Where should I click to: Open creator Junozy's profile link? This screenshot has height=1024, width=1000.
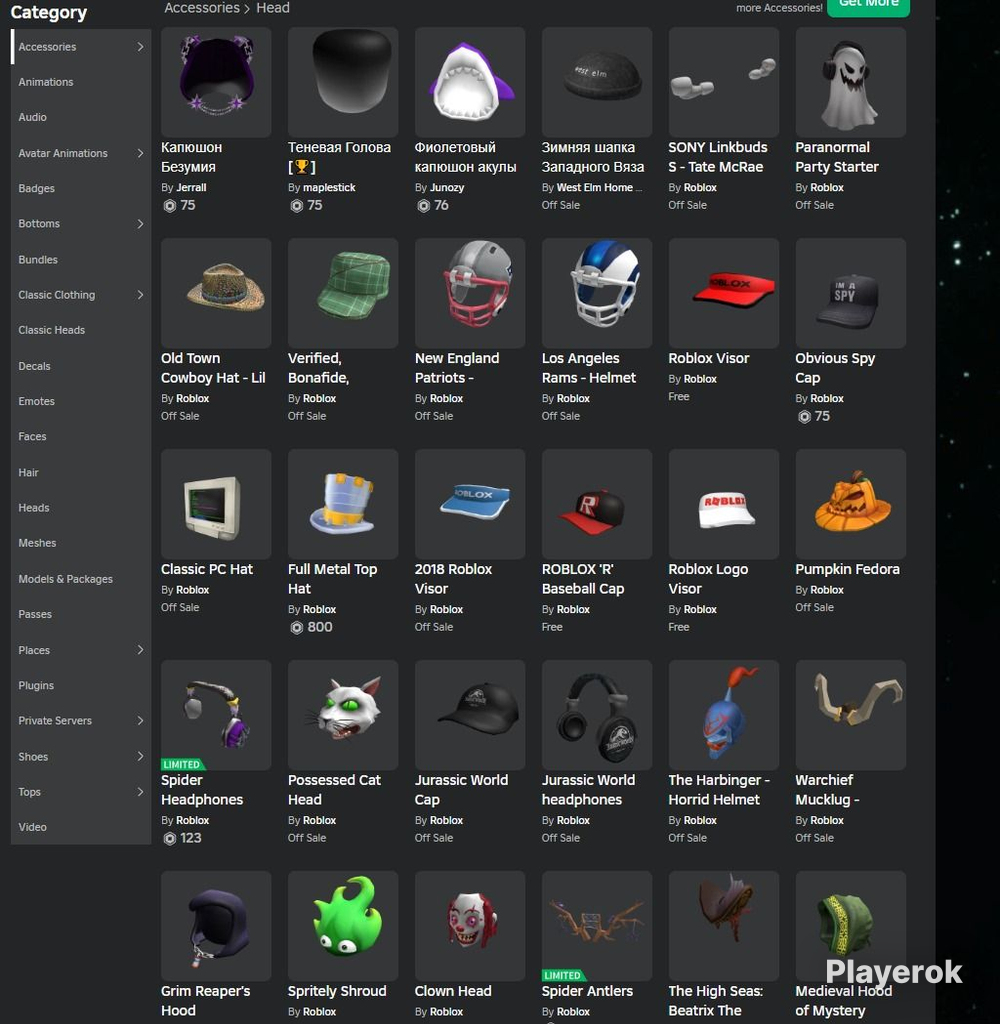pos(447,187)
